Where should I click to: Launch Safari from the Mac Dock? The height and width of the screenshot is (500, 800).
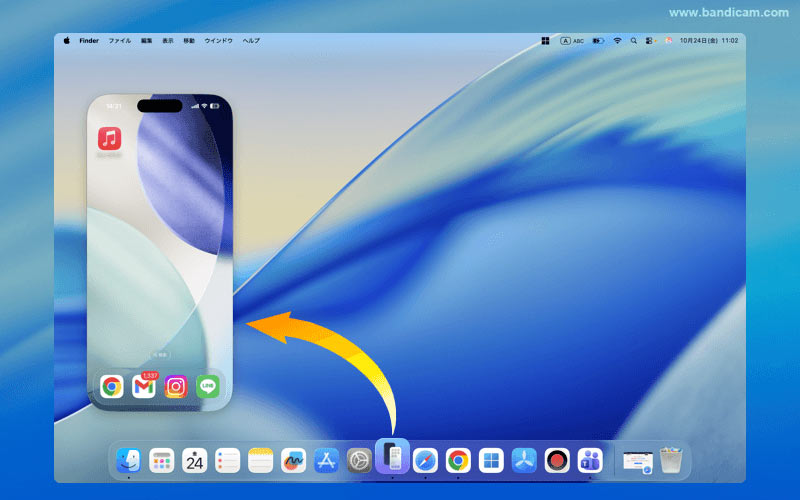coord(426,460)
